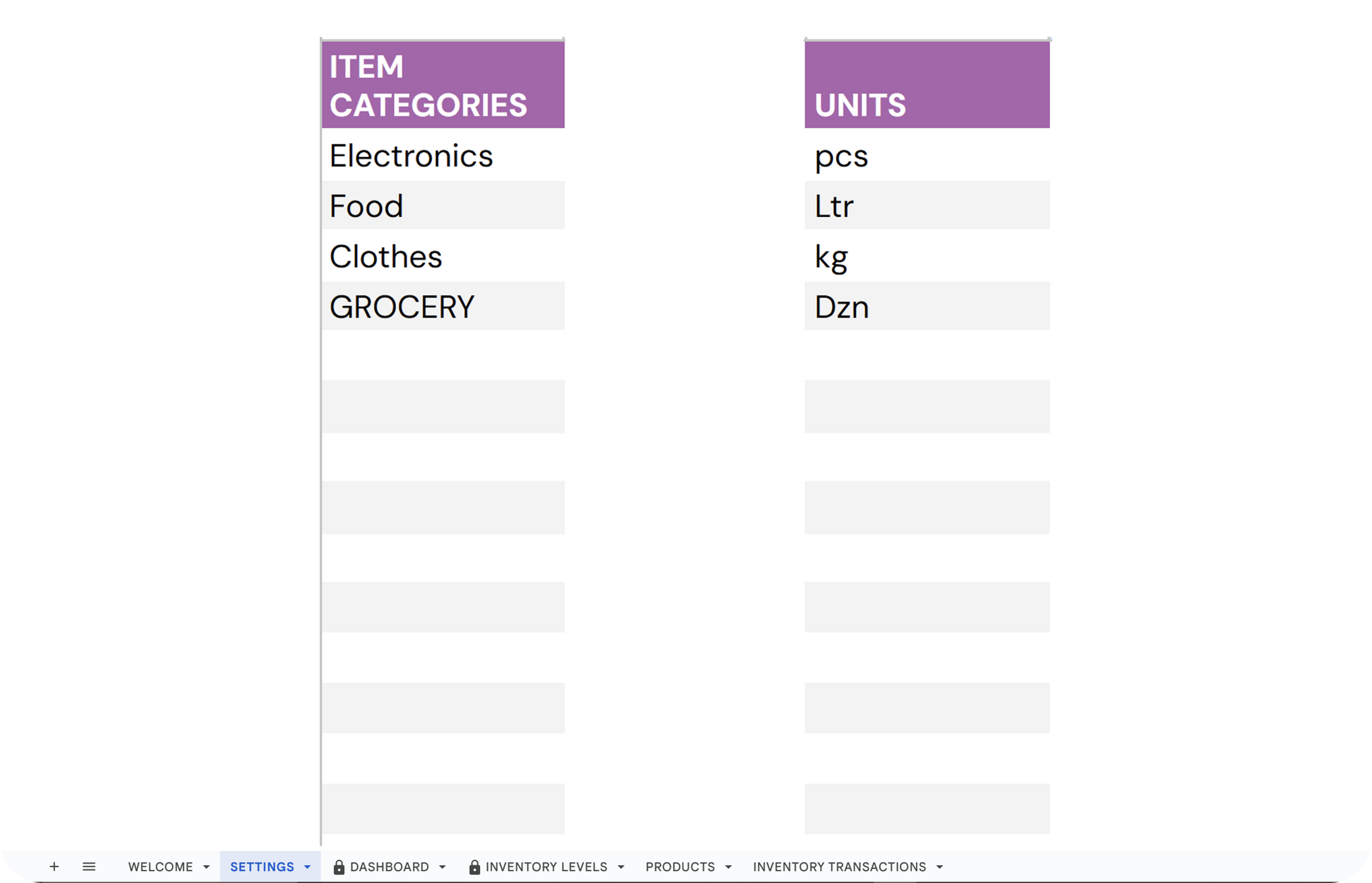Select the Electronics category cell

443,156
